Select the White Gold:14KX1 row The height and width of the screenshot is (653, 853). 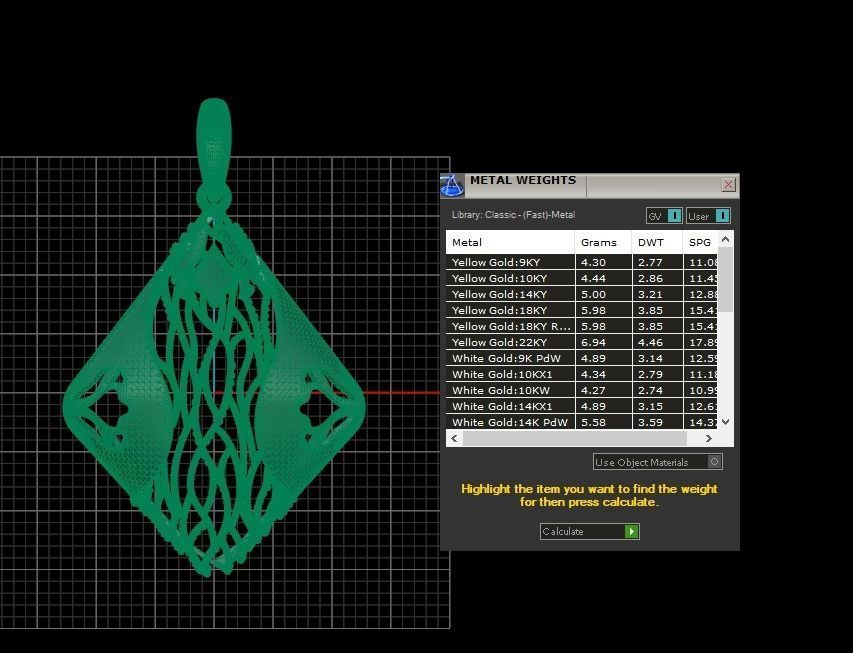pos(582,406)
